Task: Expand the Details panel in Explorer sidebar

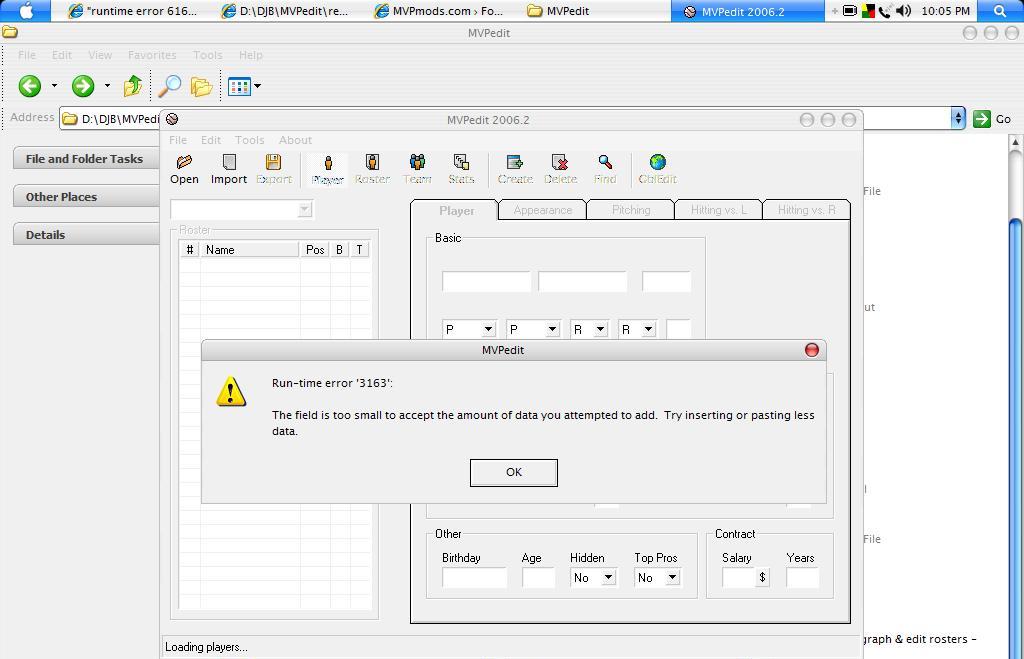Action: click(x=86, y=234)
